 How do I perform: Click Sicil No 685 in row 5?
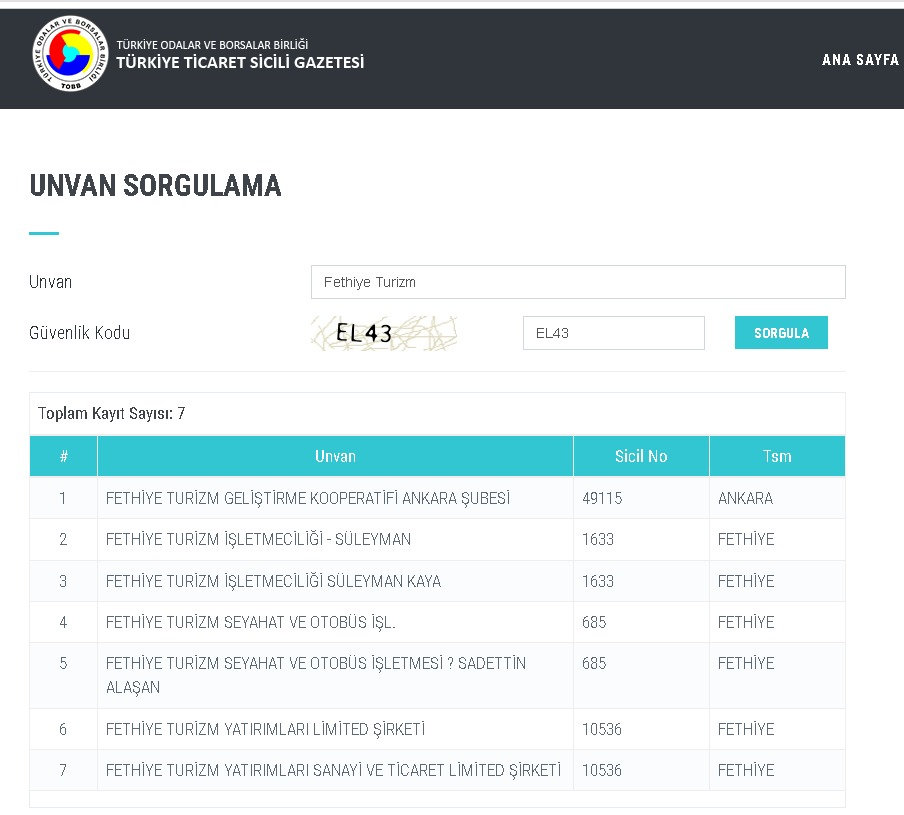[x=594, y=663]
